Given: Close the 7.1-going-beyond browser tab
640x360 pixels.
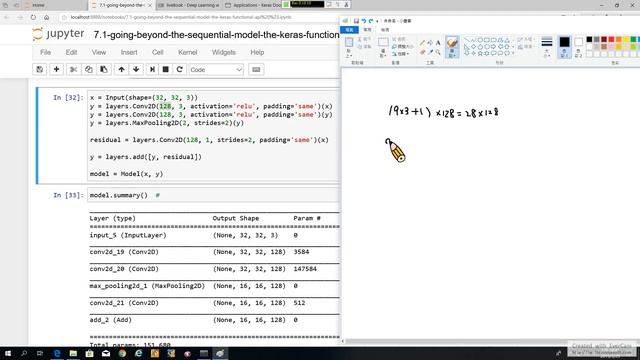Looking at the screenshot, I should (150, 5).
